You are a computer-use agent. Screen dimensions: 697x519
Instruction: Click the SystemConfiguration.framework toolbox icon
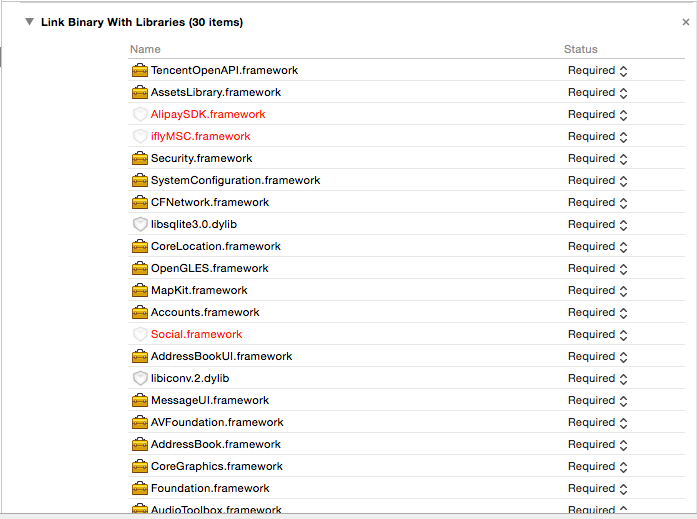pyautogui.click(x=140, y=180)
